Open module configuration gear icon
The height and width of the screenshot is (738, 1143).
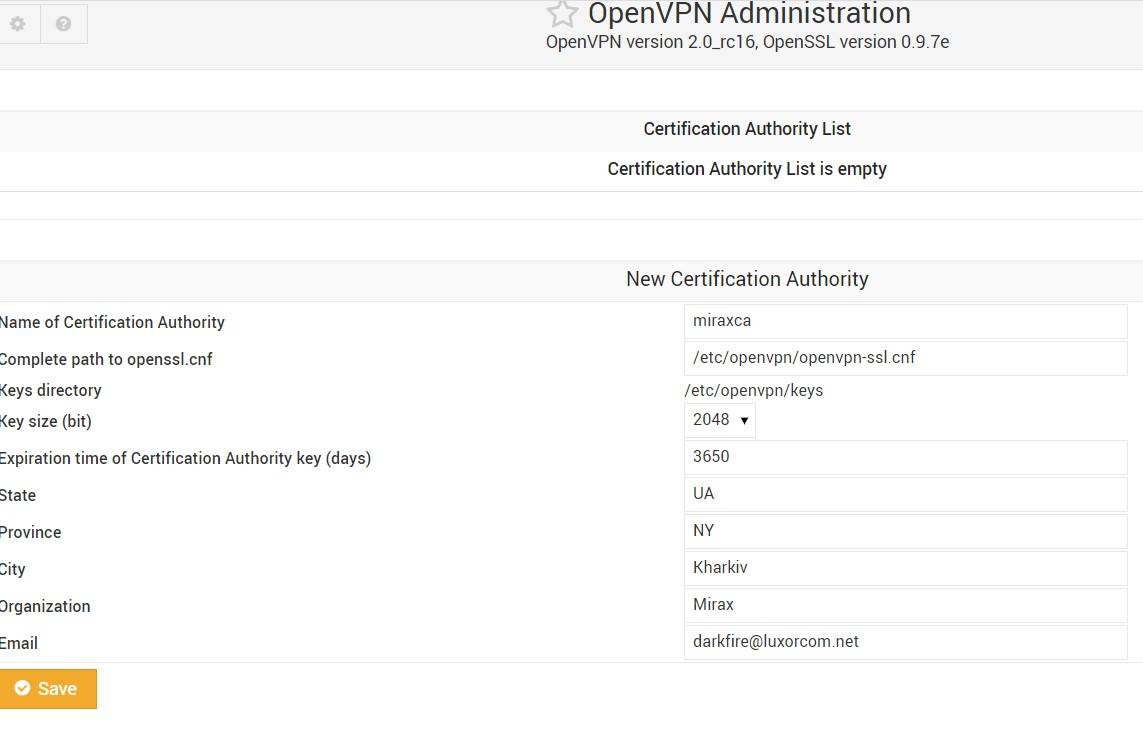[x=18, y=24]
